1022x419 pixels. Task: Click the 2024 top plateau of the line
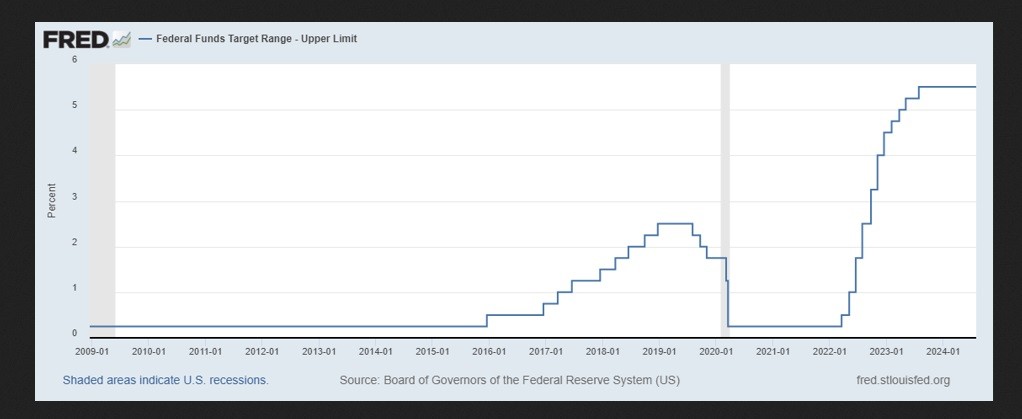click(x=947, y=87)
